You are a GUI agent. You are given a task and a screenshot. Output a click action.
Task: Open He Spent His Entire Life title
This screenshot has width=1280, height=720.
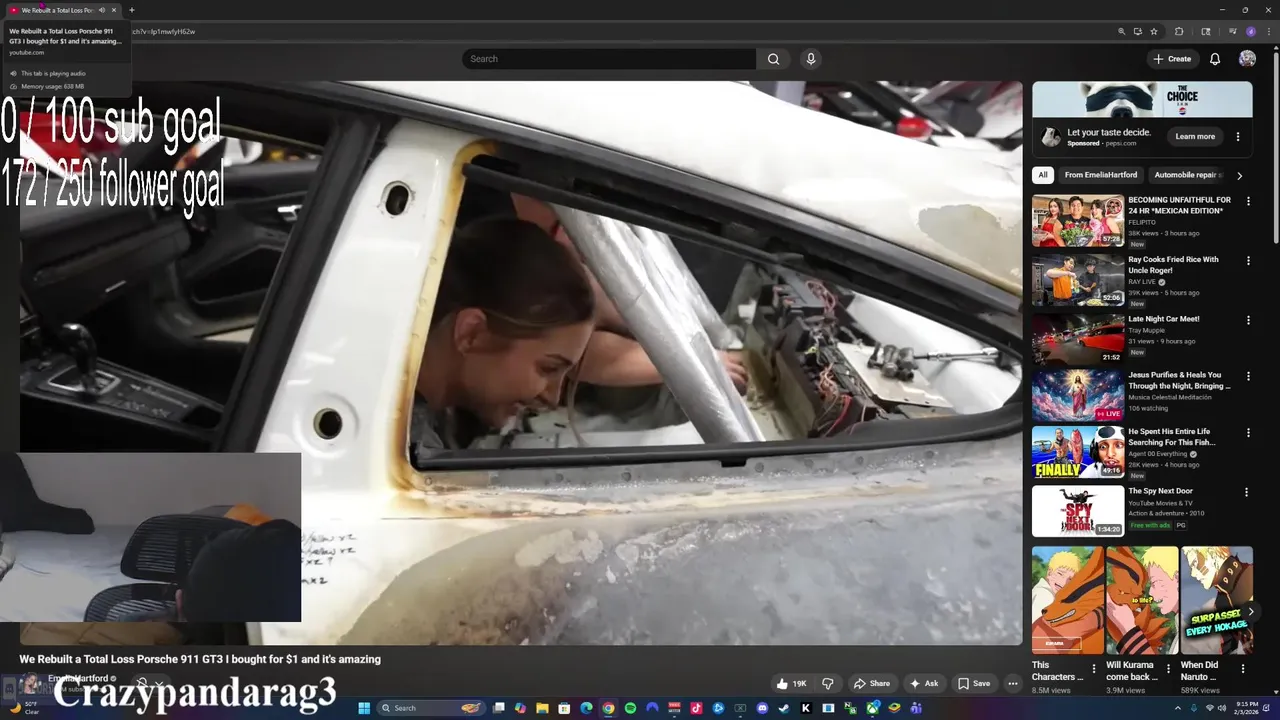1172,437
